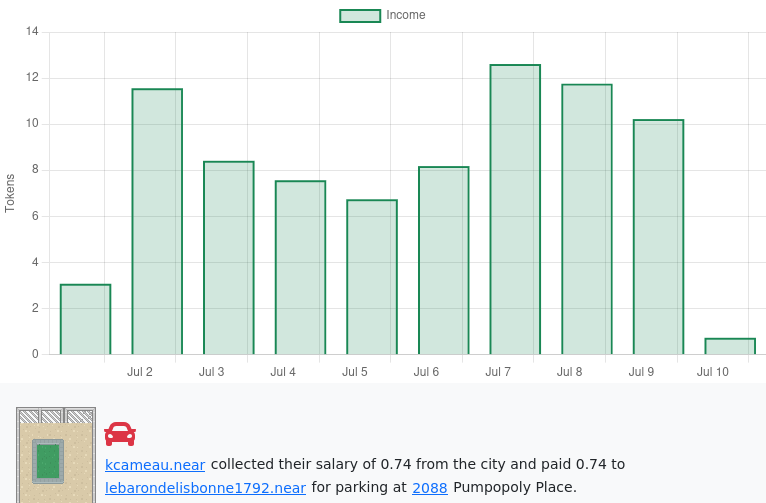Open property 2088 link
Image resolution: width=766 pixels, height=503 pixels.
(x=430, y=487)
